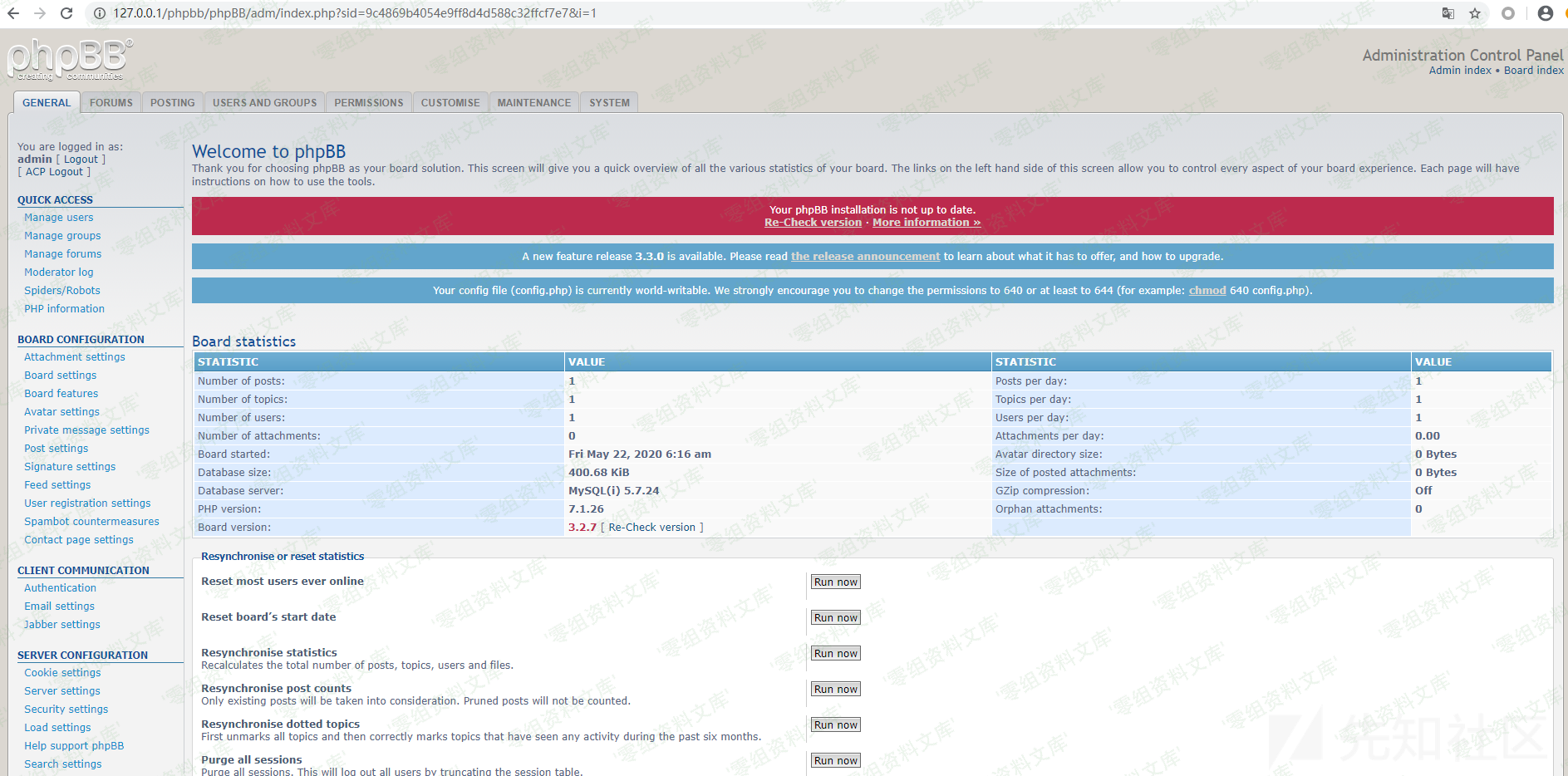This screenshot has height=776, width=1568.
Task: Open Contact page settings
Action: click(x=79, y=540)
